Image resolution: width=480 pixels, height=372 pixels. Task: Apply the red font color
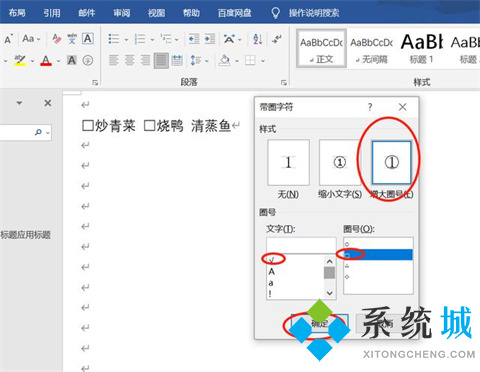46,60
